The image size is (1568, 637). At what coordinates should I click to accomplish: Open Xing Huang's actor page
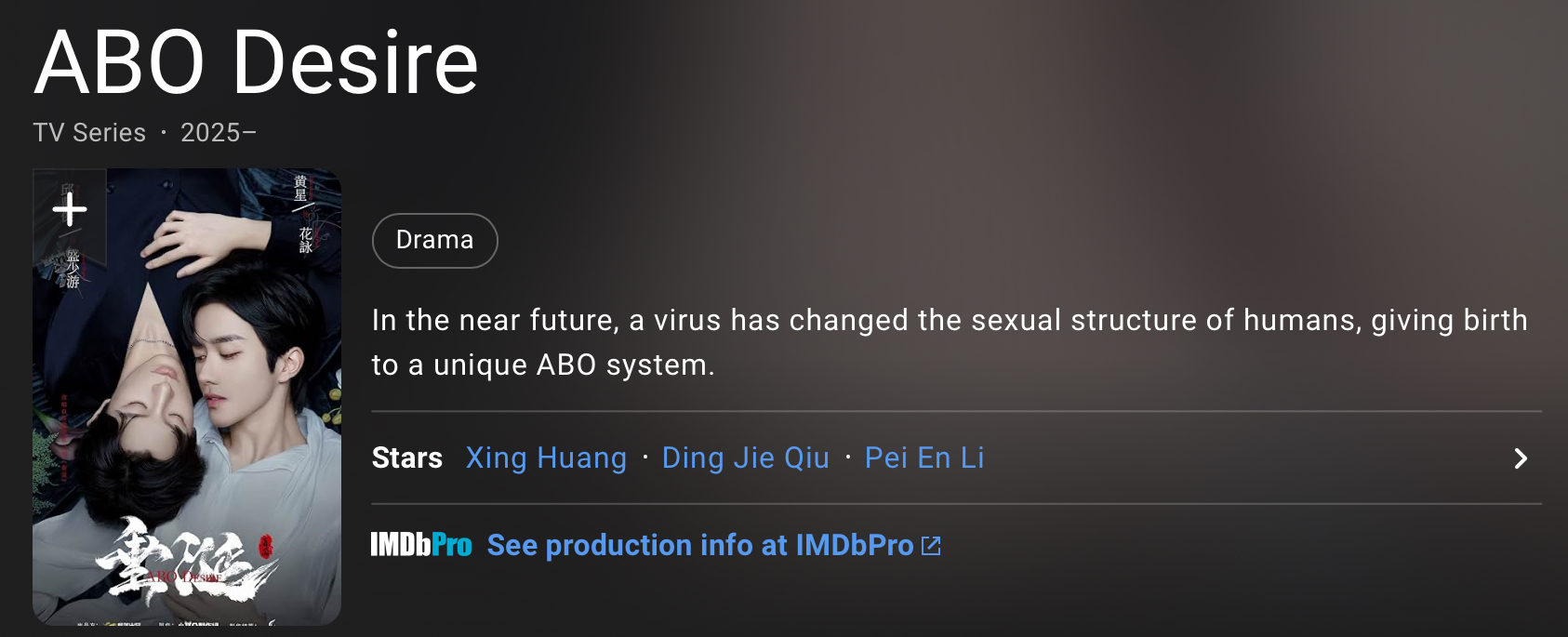click(x=546, y=458)
